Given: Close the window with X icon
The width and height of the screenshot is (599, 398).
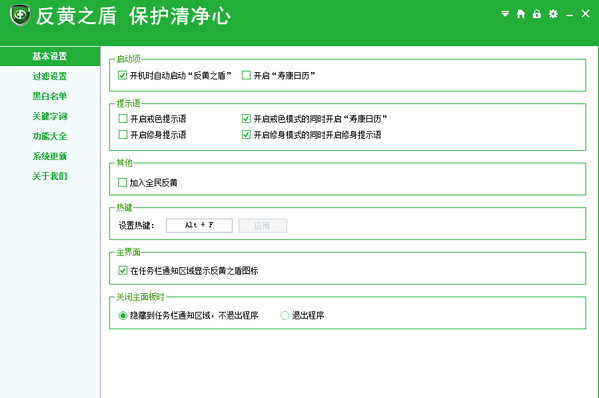Looking at the screenshot, I should coord(585,14).
